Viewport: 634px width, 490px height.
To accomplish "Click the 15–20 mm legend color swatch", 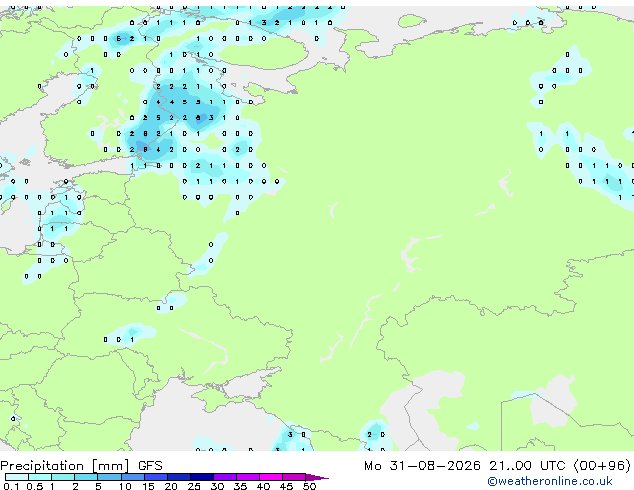I will click(155, 477).
